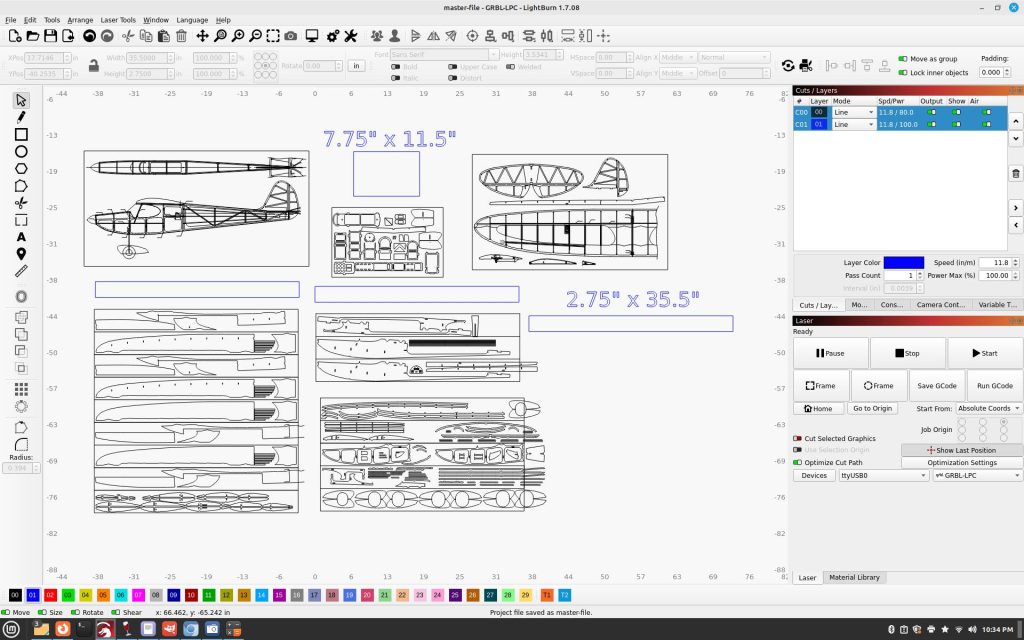Screen dimensions: 1024x640
Task: Click the blue Layer Color swatch
Action: (x=904, y=262)
